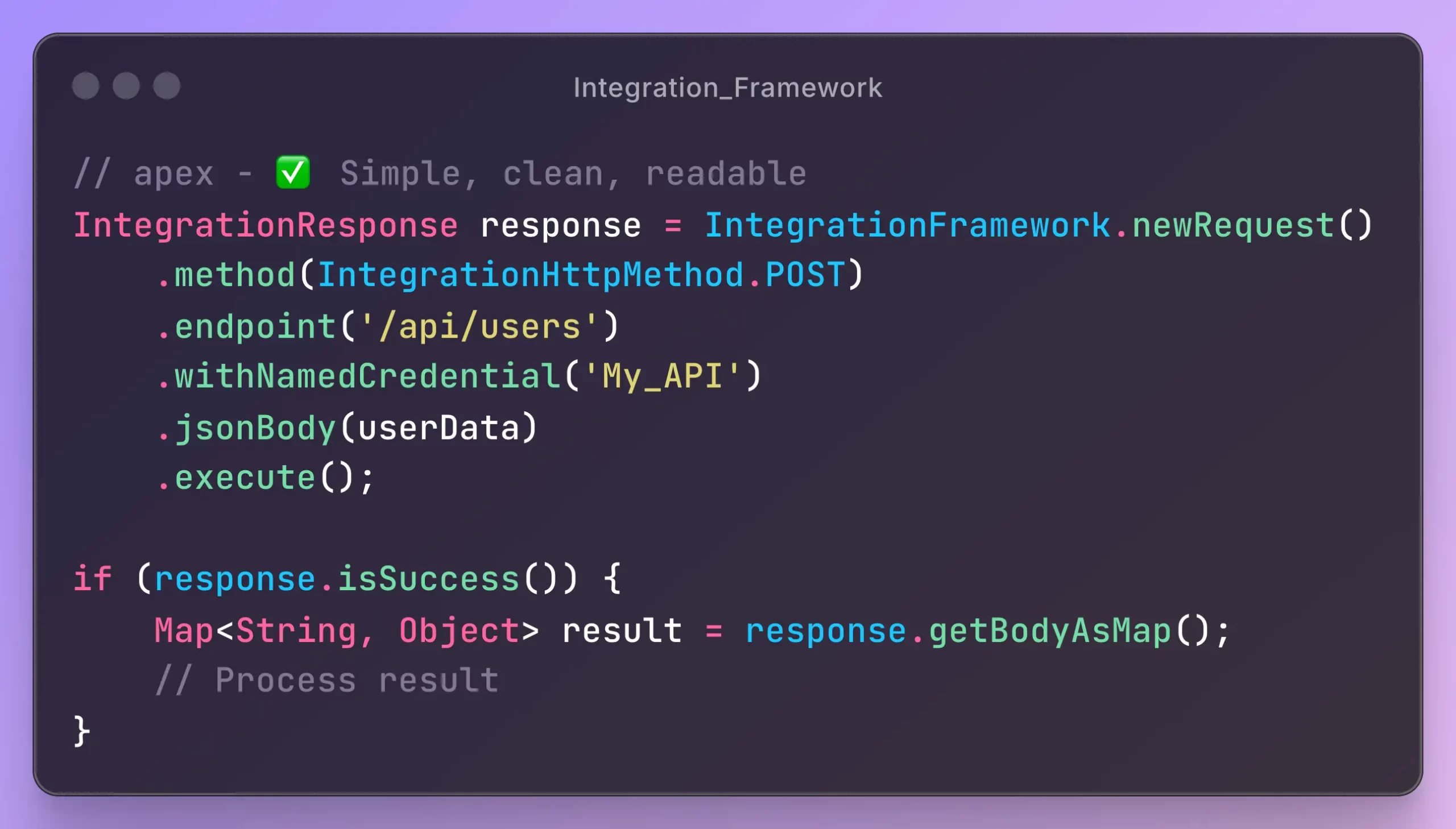Click the isSuccess method call
The height and width of the screenshot is (829, 1456).
pos(428,579)
